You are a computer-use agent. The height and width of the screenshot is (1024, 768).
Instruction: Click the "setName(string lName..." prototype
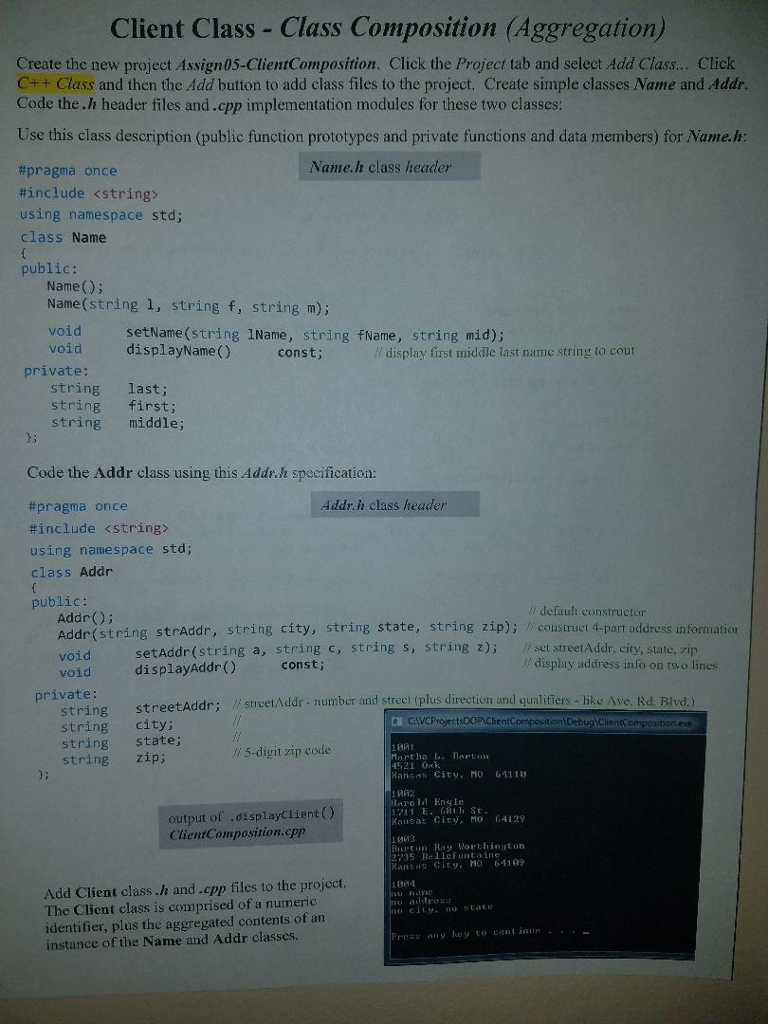tap(315, 335)
